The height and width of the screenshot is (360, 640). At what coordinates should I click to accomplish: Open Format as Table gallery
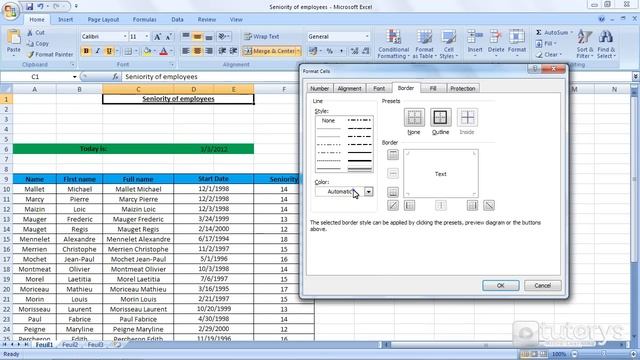pyautogui.click(x=424, y=44)
